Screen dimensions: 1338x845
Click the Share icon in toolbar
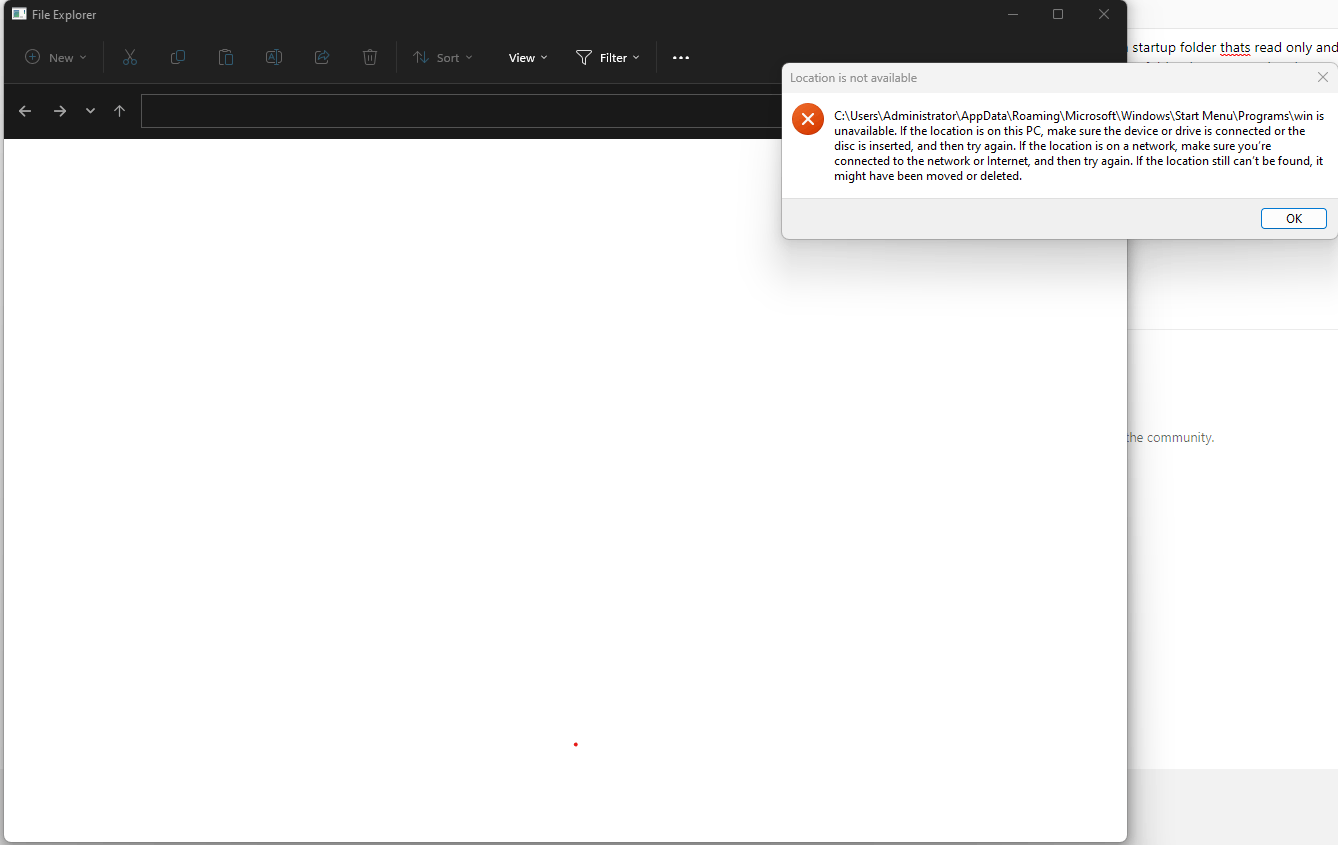(x=322, y=58)
